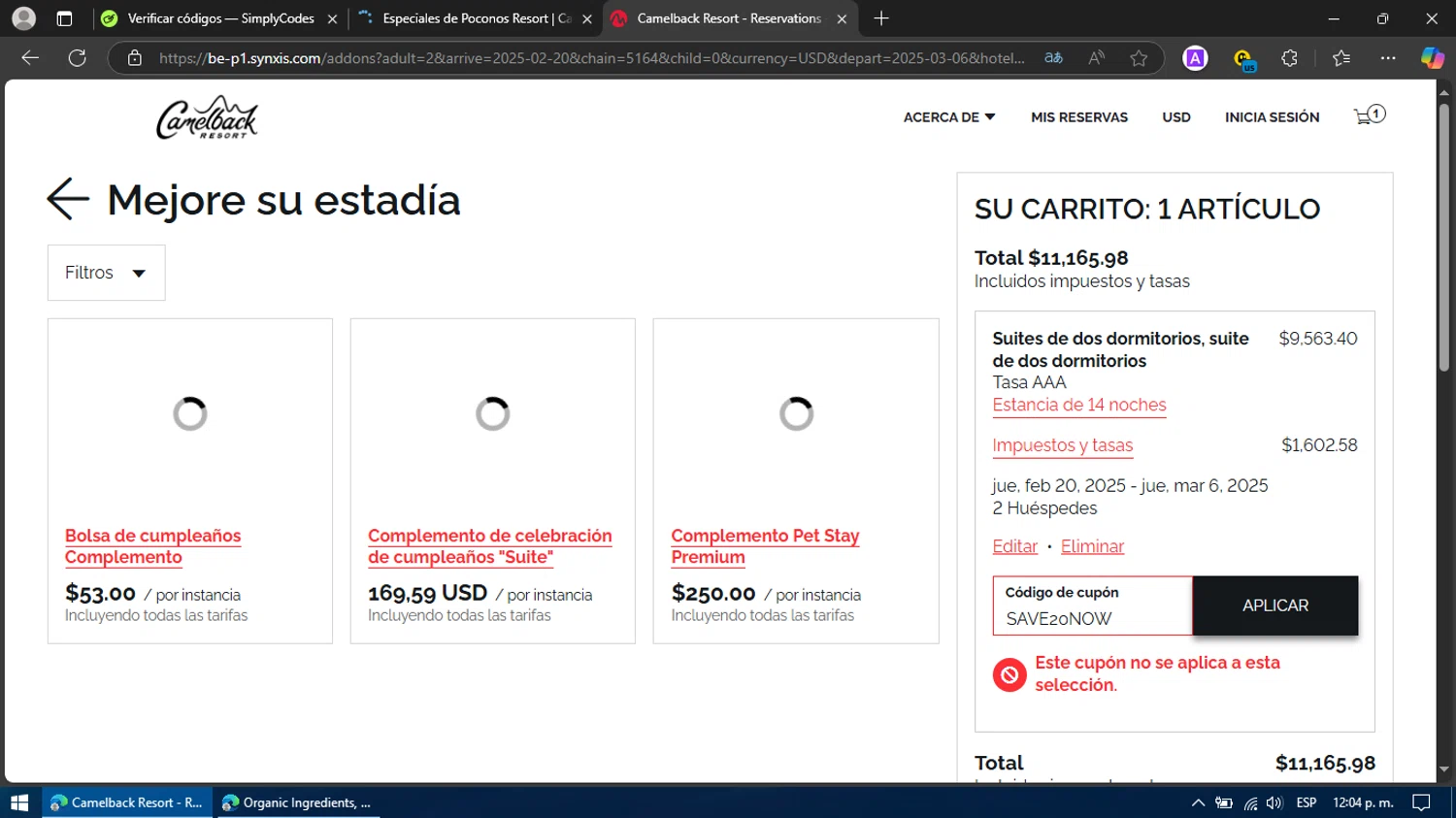This screenshot has width=1456, height=818.
Task: Click the Código de cupón input field
Action: point(1092,606)
